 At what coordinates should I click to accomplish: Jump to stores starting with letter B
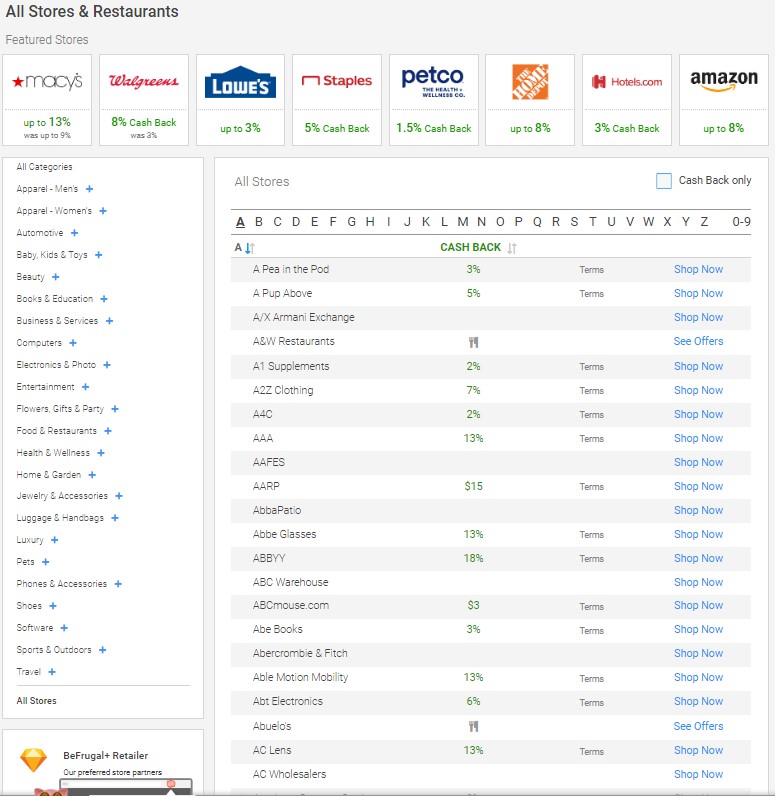pos(259,222)
